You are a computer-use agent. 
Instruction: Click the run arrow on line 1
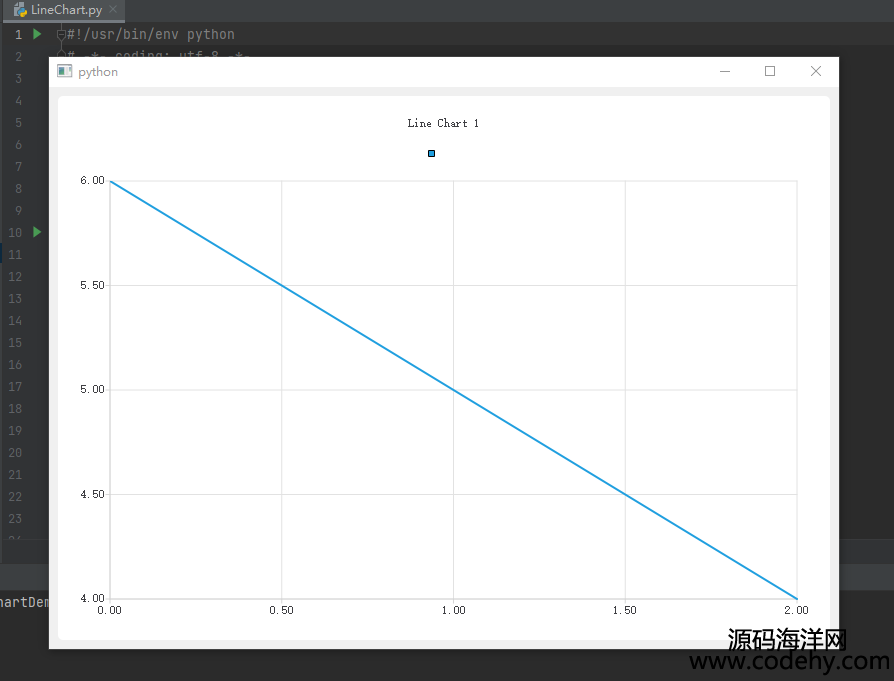pyautogui.click(x=37, y=34)
